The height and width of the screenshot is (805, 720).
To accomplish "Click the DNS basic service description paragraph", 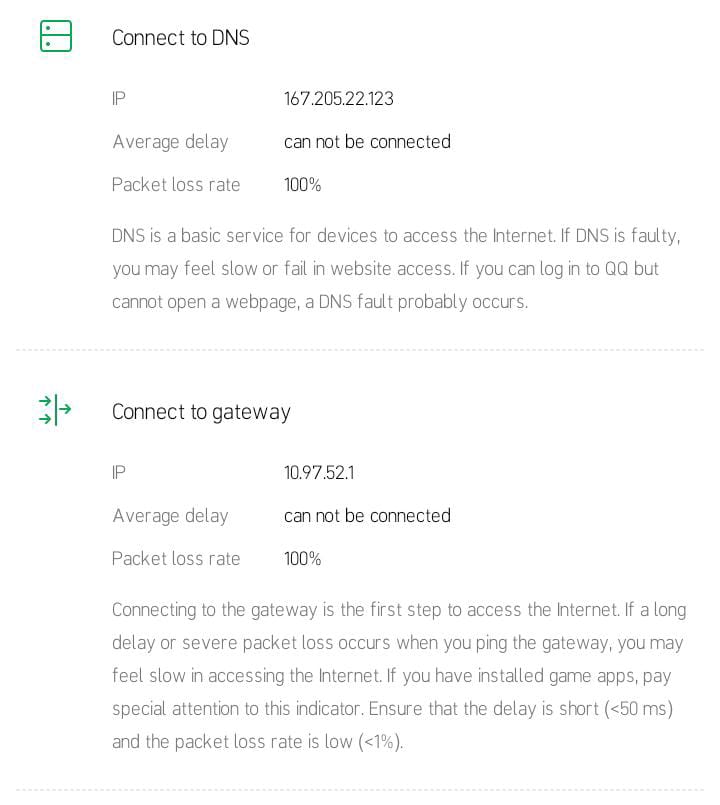I will [396, 269].
